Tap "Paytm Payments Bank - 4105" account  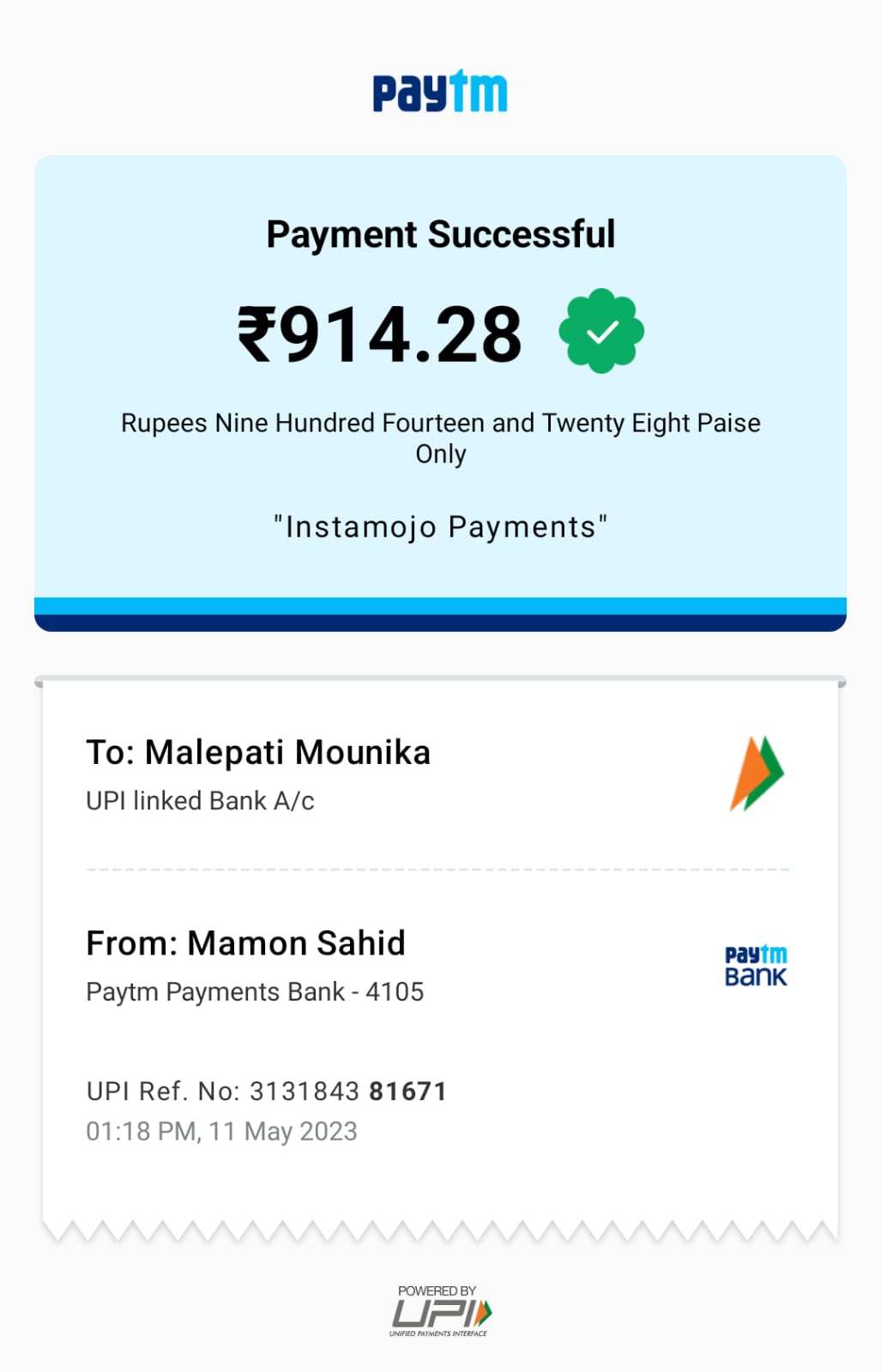[255, 992]
